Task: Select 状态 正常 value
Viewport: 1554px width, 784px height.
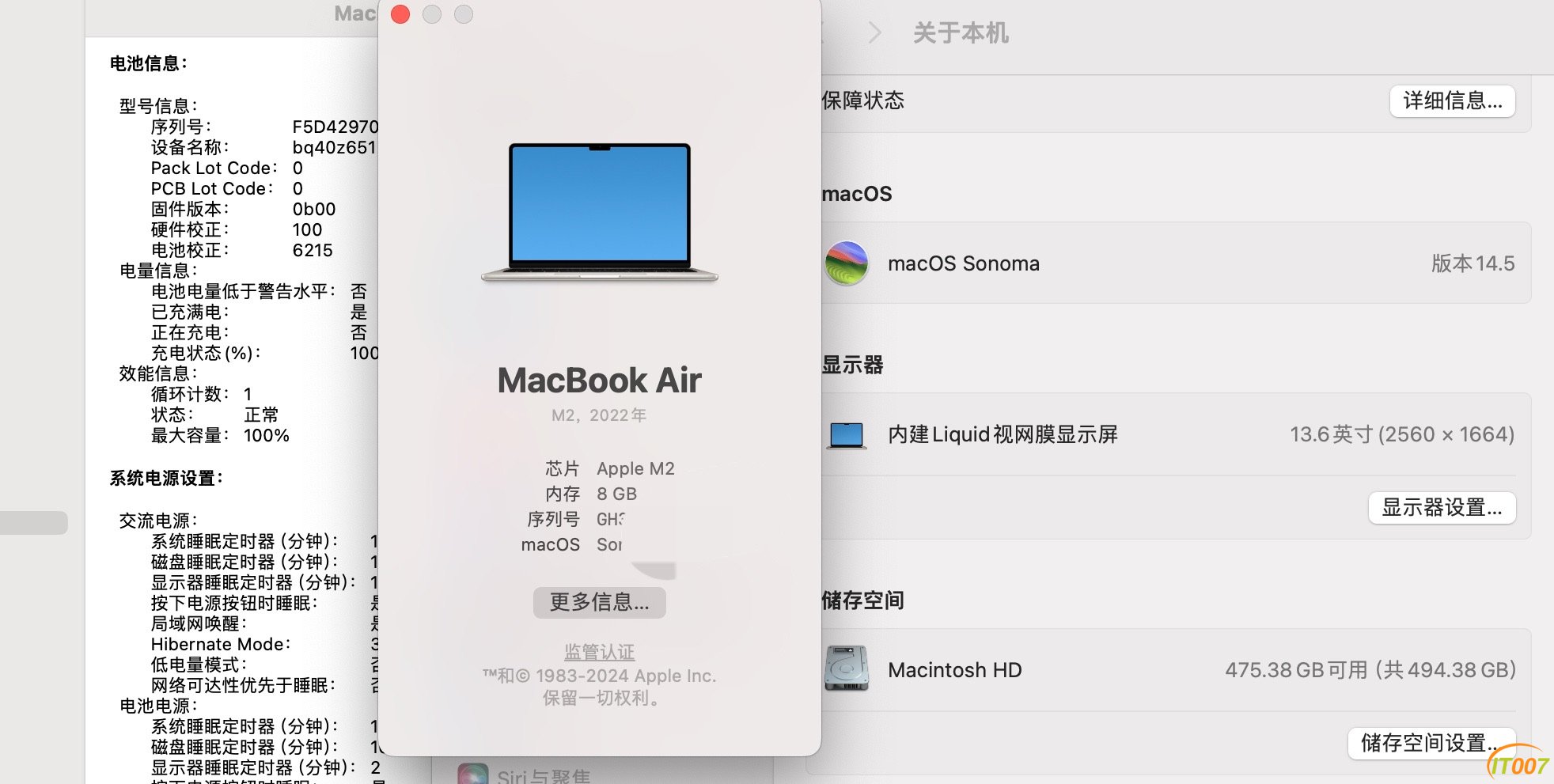Action: click(262, 415)
